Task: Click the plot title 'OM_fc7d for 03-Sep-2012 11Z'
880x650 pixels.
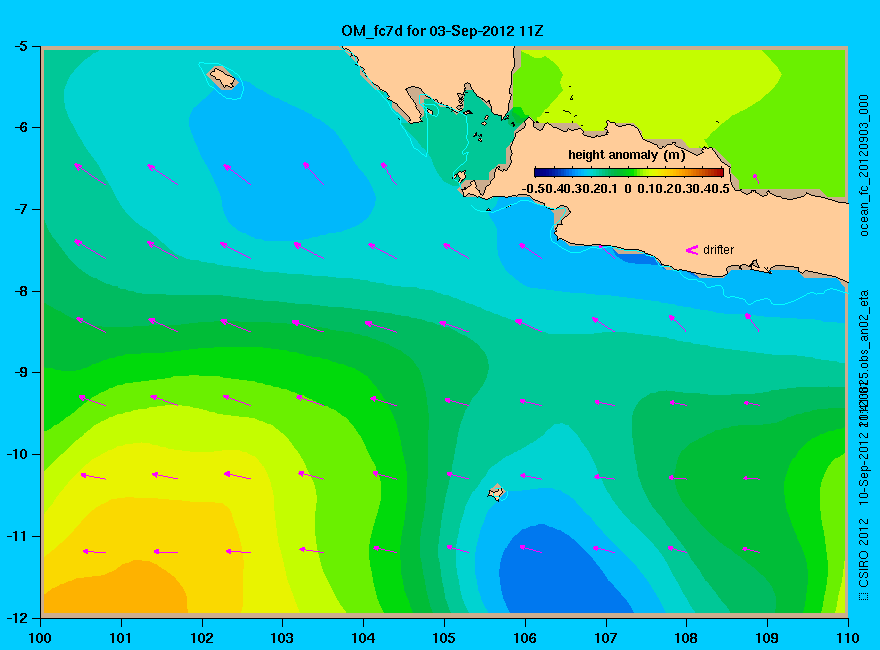Action: [x=442, y=31]
